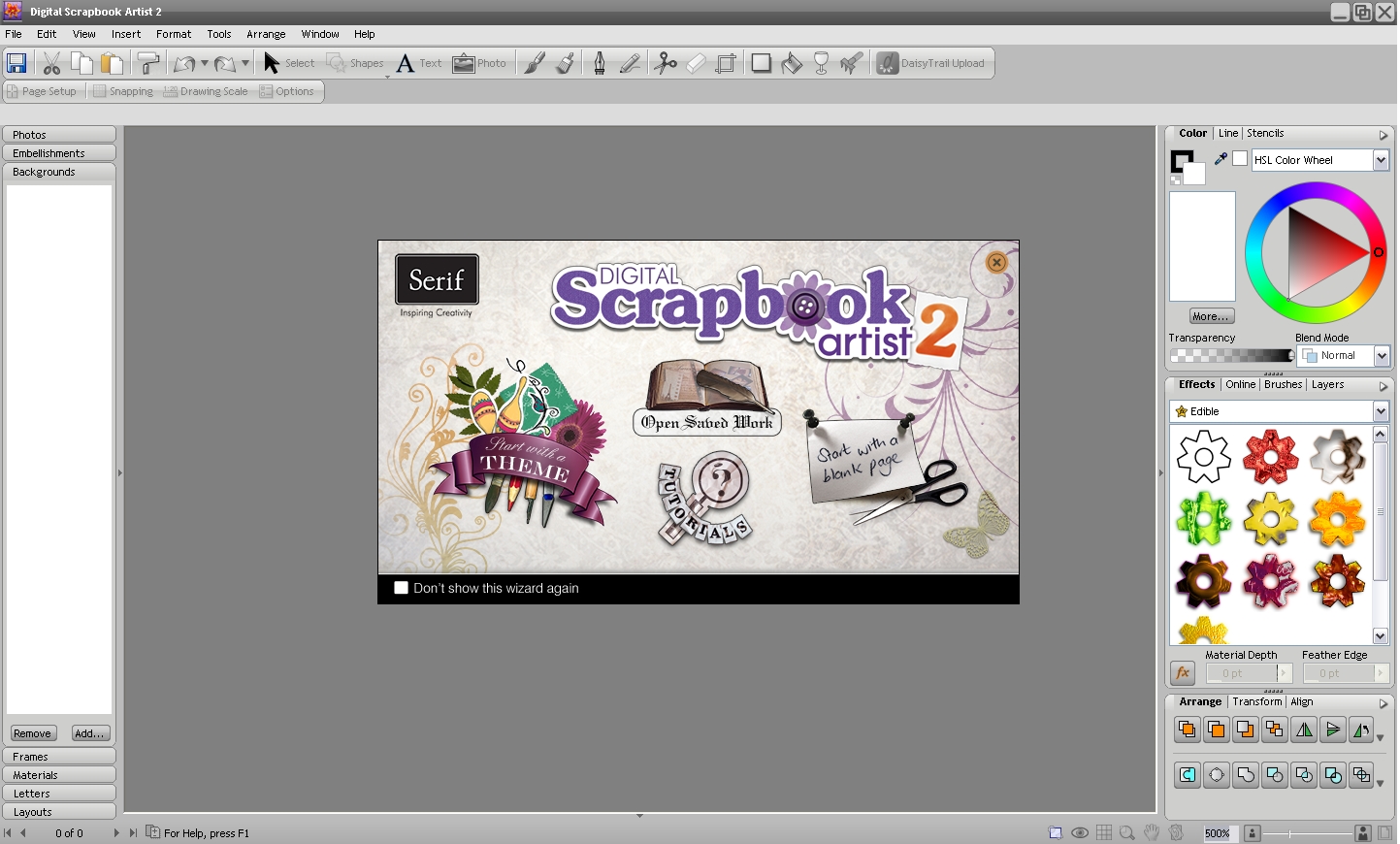Open the Edible effects category dropdown

tap(1381, 411)
